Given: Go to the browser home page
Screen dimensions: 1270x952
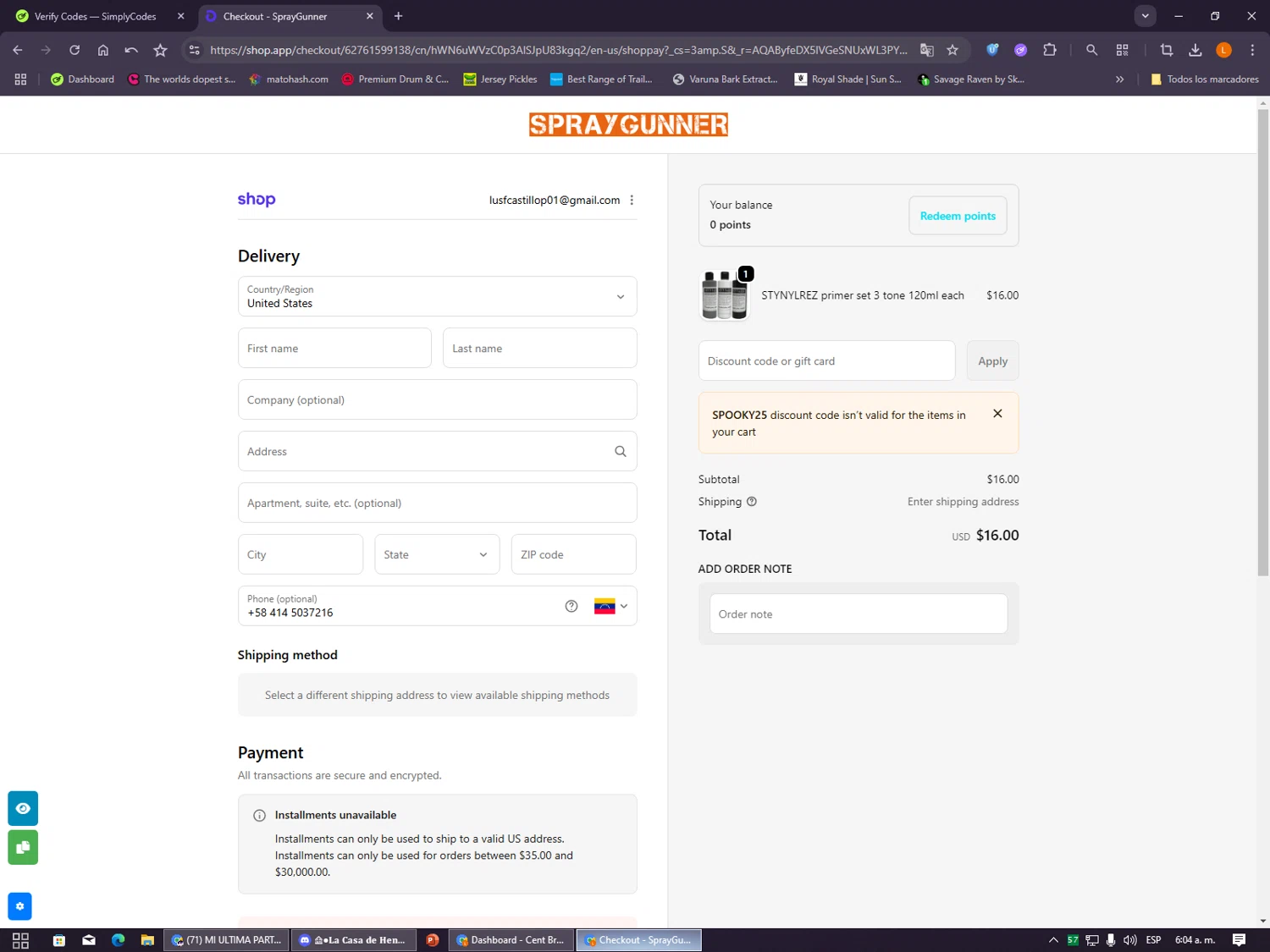Looking at the screenshot, I should point(103,50).
